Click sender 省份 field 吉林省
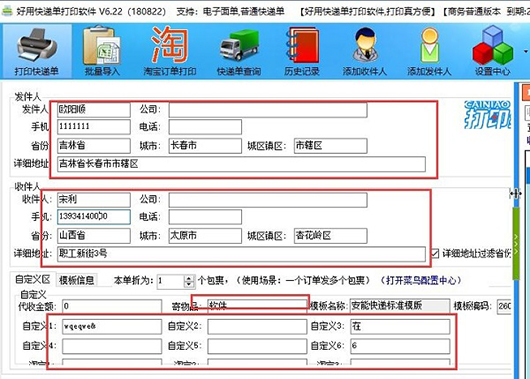 pos(94,146)
